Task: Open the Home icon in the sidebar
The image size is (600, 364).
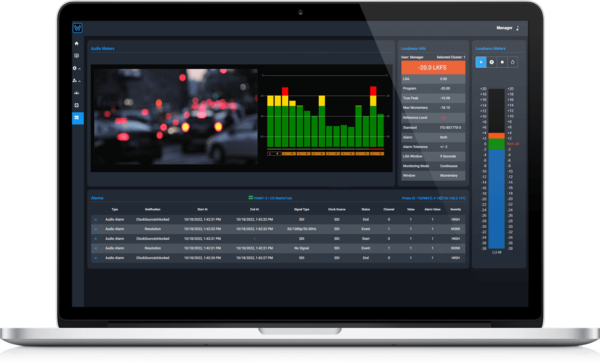Action: pyautogui.click(x=77, y=43)
